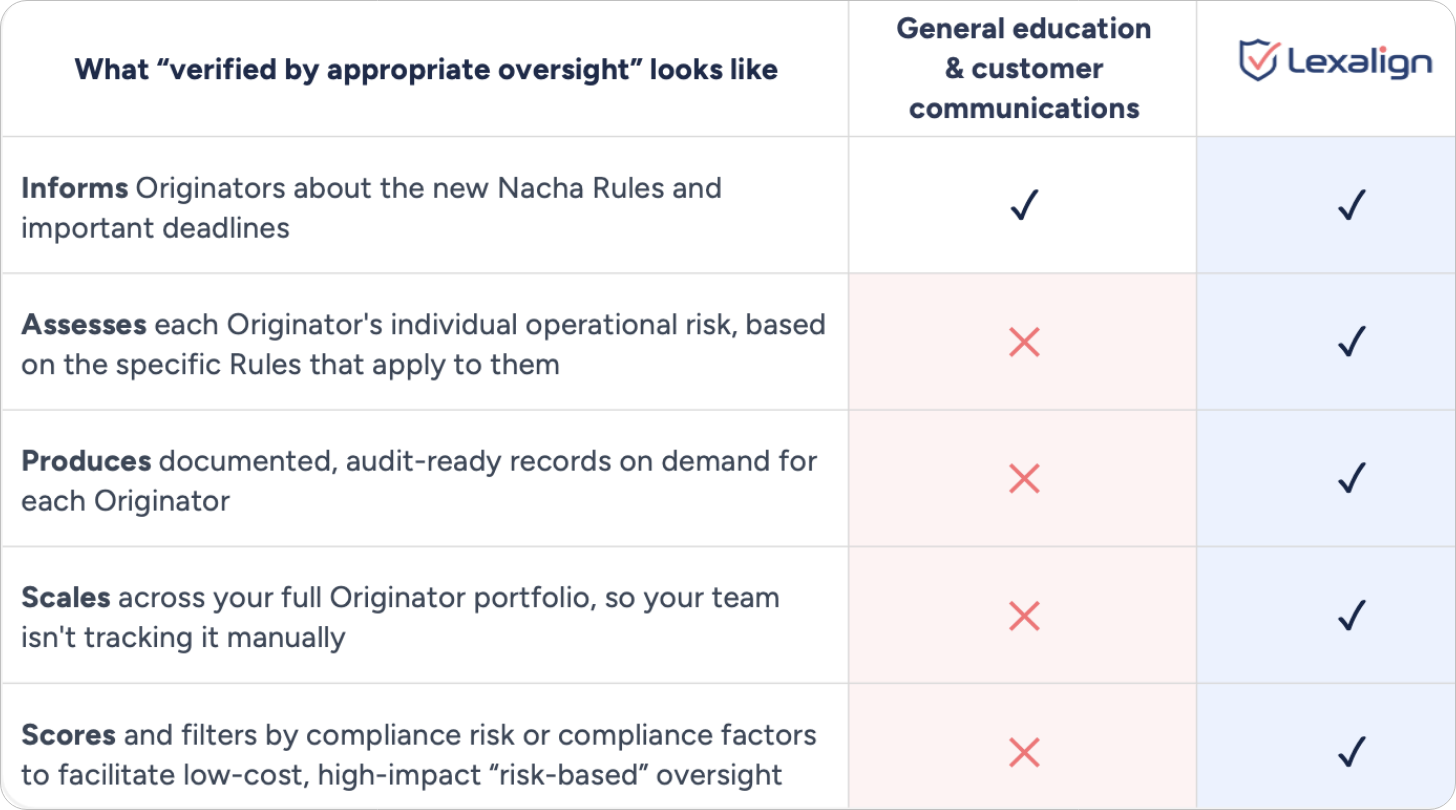Click the text 'each Originator' in the Produces row
This screenshot has height=810, width=1456.
tap(125, 500)
